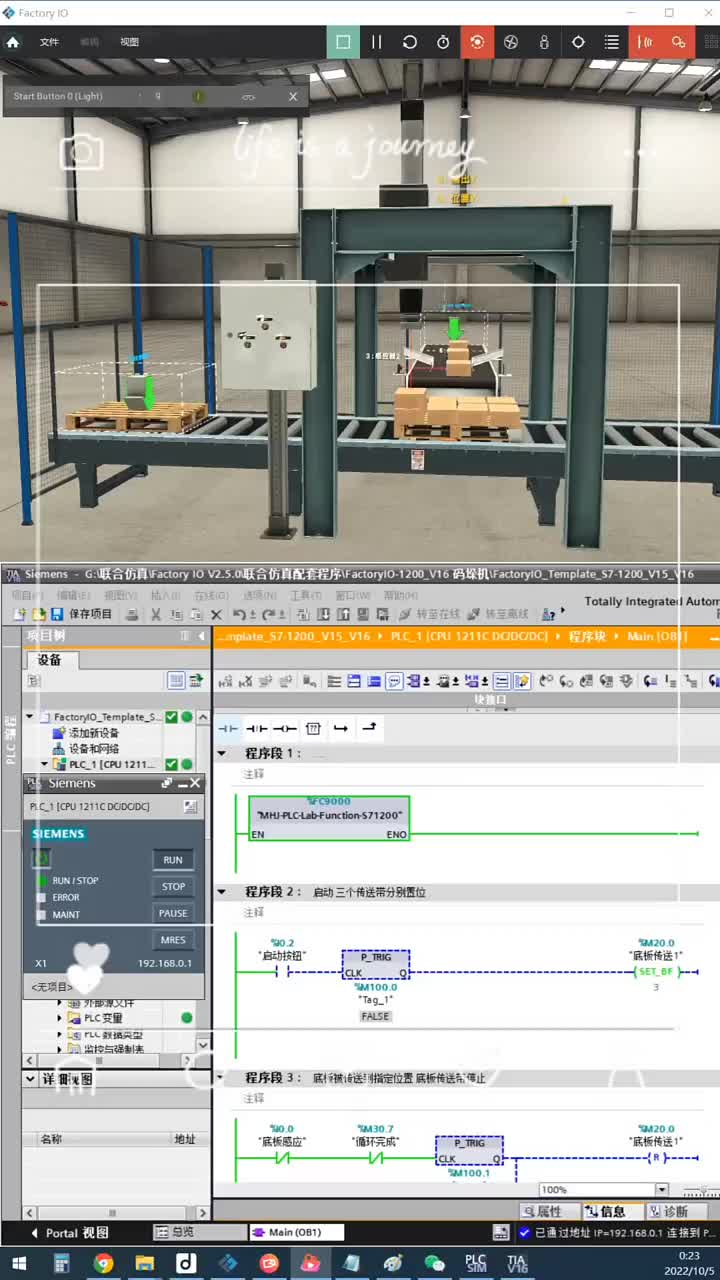Toggle the orange sensor tags icon
The image size is (720, 1280).
coord(645,42)
